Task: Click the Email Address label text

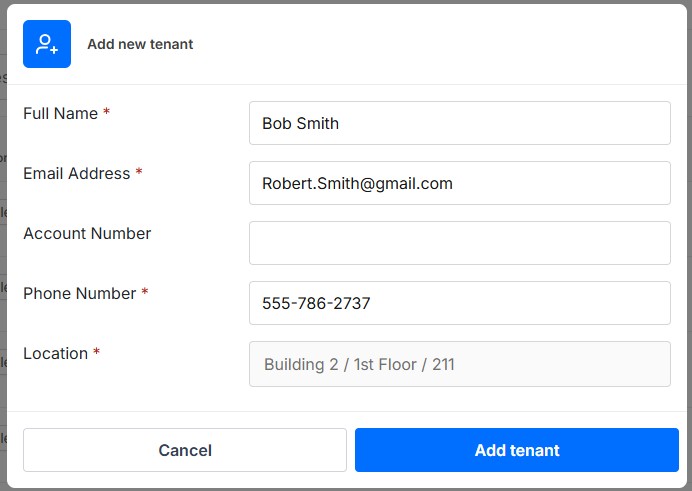Action: click(76, 174)
